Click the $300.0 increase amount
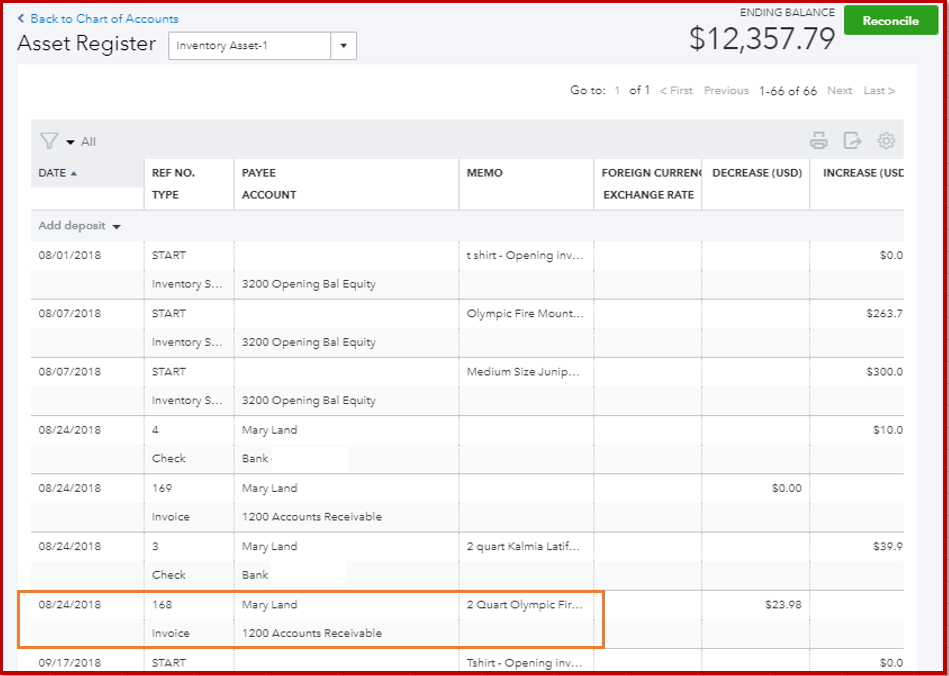949x676 pixels. pyautogui.click(x=885, y=372)
